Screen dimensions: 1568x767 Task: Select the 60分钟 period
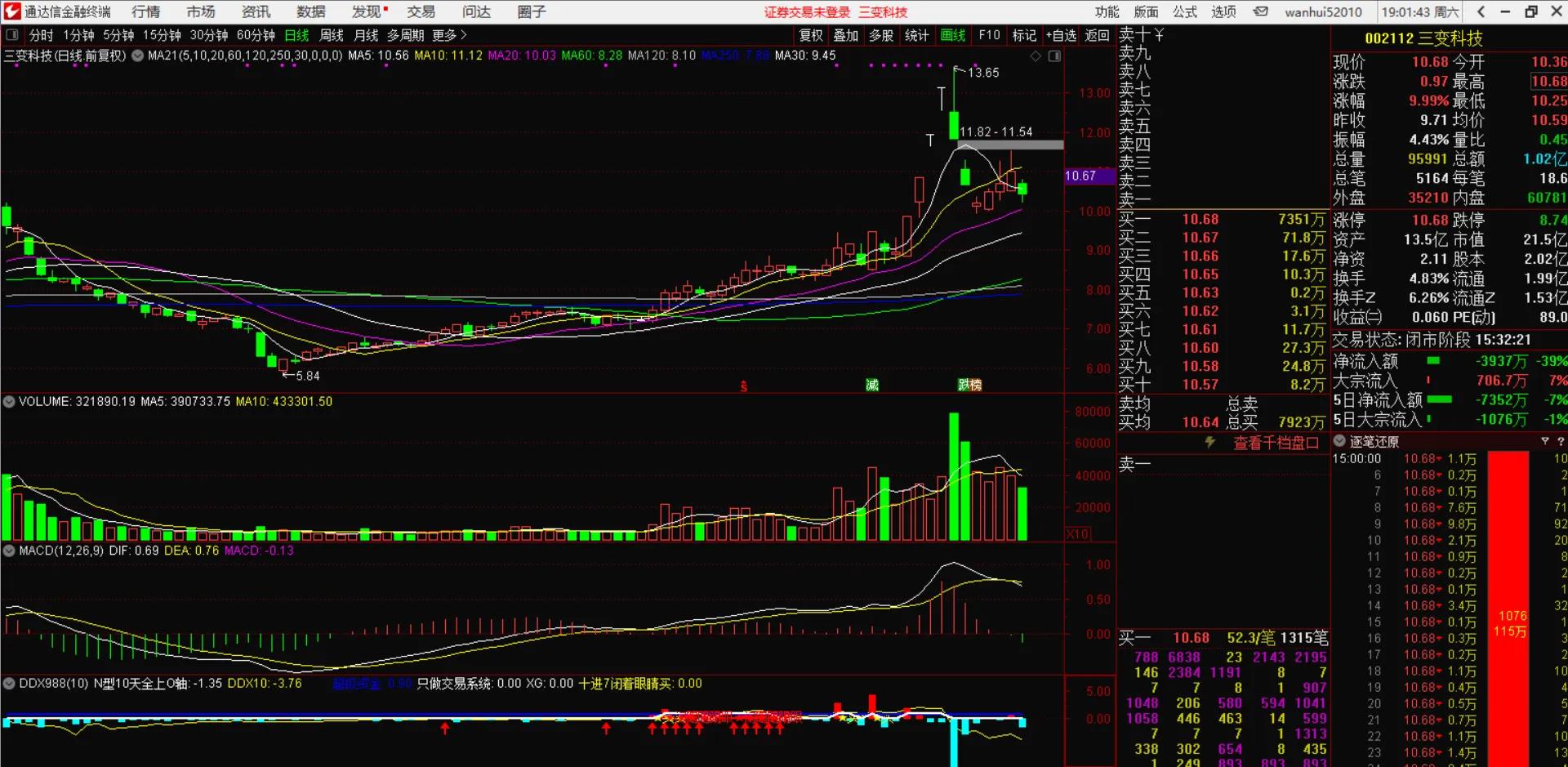pyautogui.click(x=256, y=35)
